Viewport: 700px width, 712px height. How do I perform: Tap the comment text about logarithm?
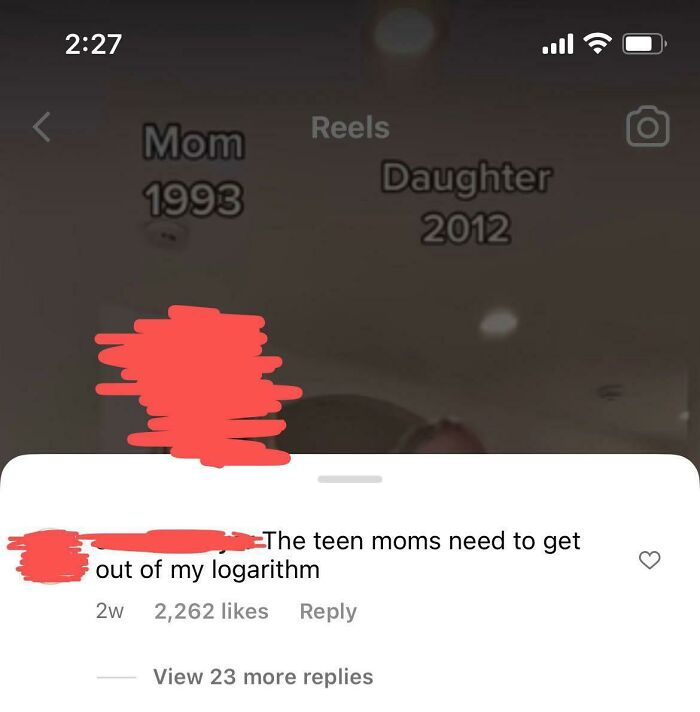338,555
